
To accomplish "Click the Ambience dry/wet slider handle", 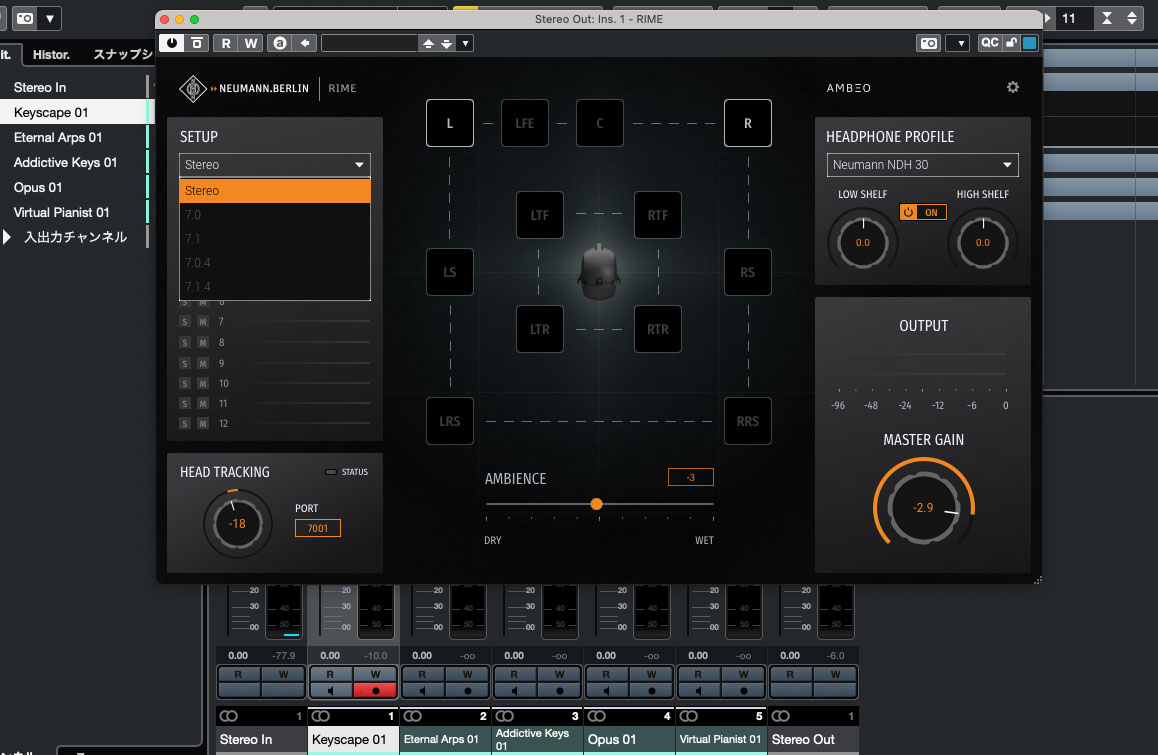I will click(x=596, y=504).
